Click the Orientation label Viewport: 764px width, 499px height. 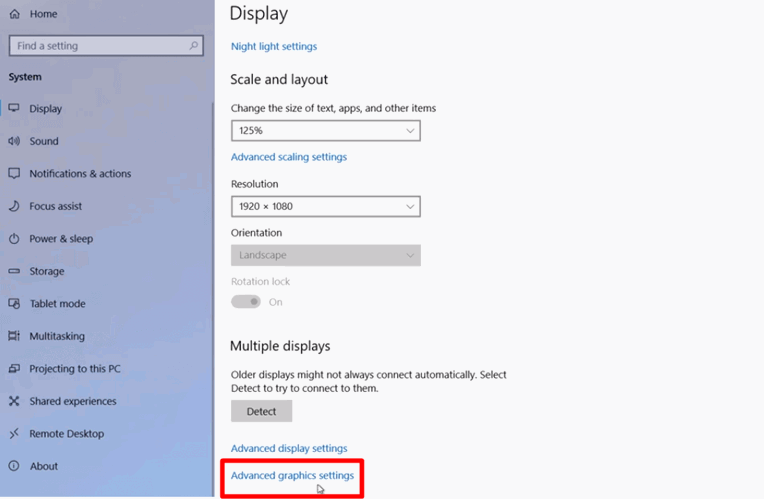pyautogui.click(x=256, y=233)
